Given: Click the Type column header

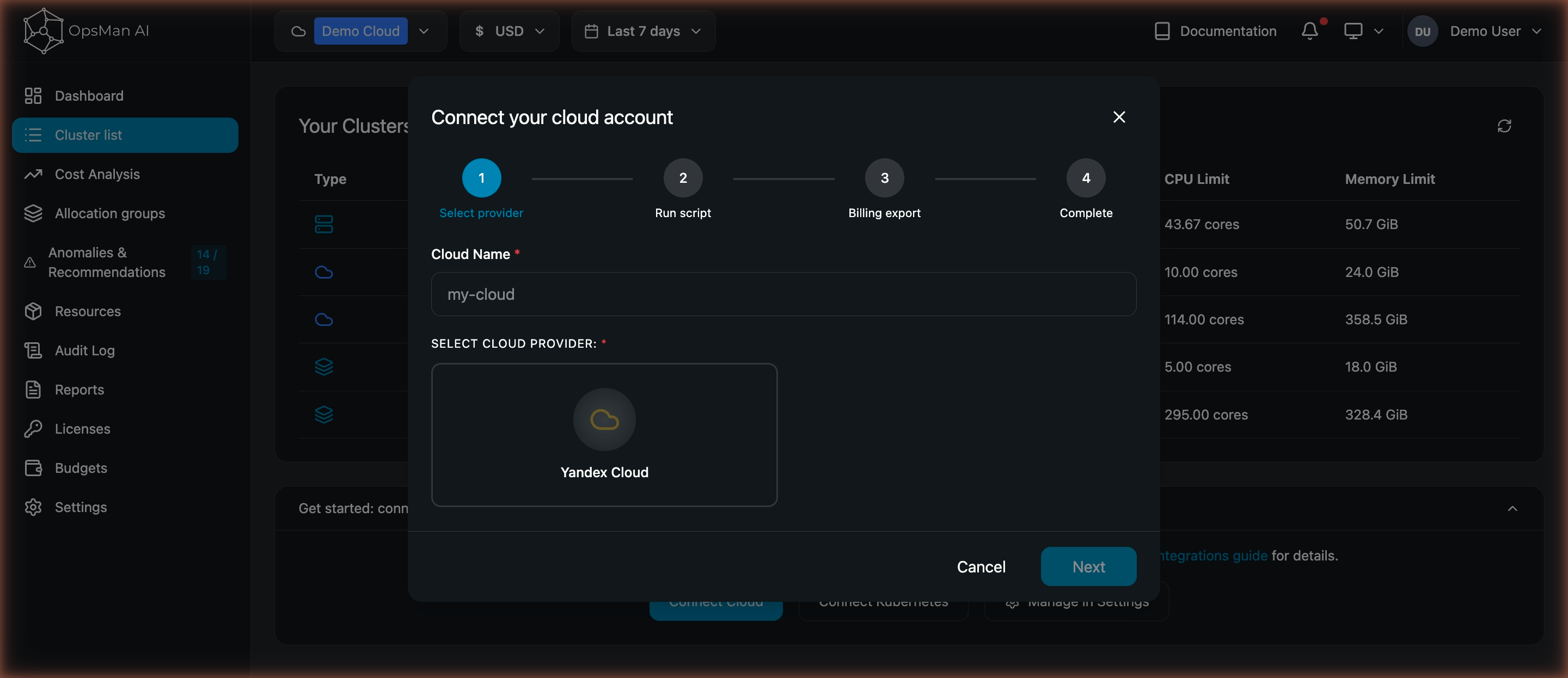Looking at the screenshot, I should pos(330,179).
